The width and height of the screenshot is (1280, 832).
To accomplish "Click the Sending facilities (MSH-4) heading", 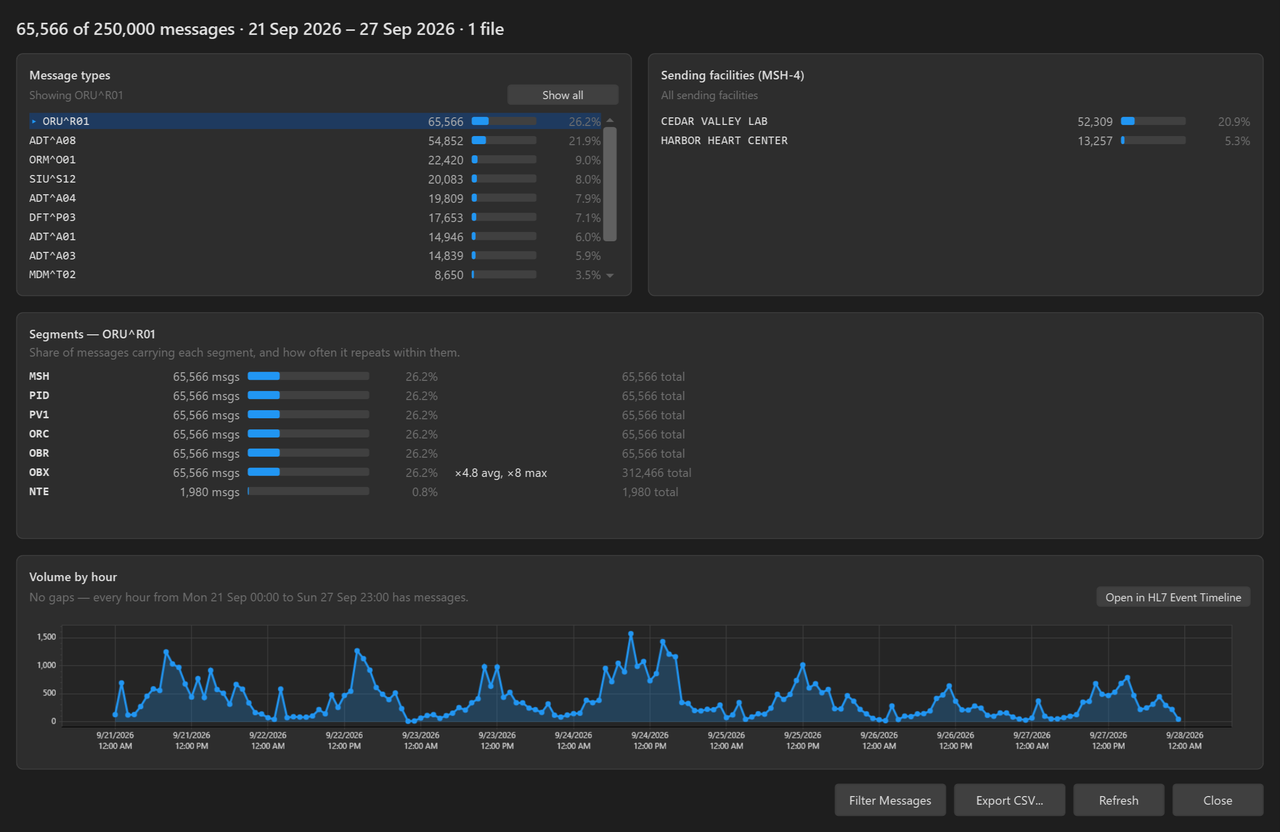I will click(732, 75).
